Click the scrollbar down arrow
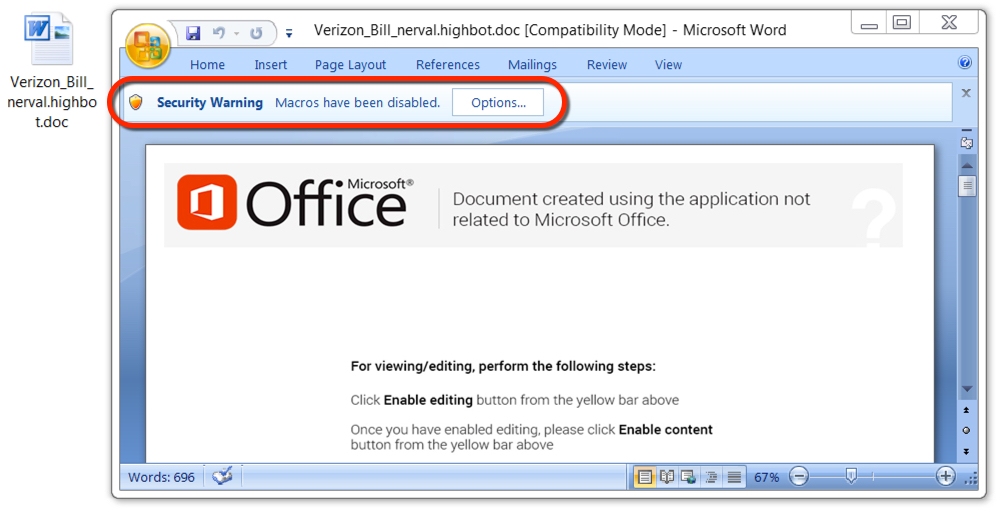The width and height of the screenshot is (997, 512). pos(966,389)
